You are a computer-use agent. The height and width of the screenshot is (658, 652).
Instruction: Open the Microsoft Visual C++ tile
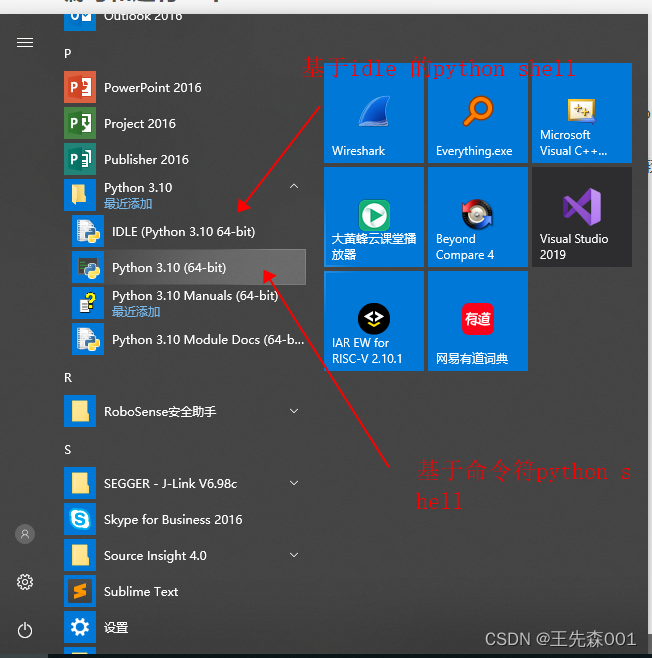582,113
